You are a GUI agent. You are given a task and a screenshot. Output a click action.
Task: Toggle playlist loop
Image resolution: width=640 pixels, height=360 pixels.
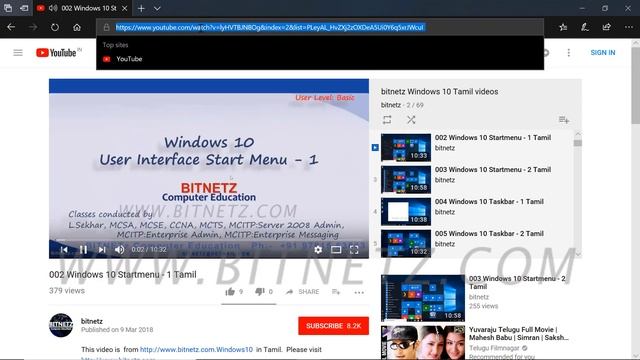[x=387, y=120]
